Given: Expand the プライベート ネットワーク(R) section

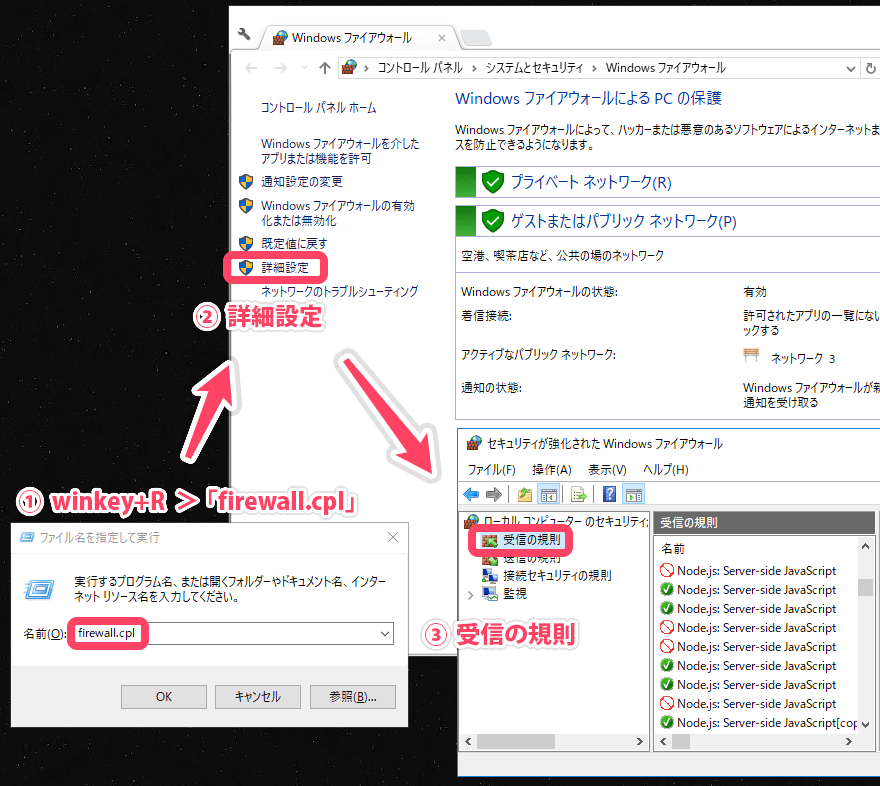Looking at the screenshot, I should pyautogui.click(x=667, y=182).
